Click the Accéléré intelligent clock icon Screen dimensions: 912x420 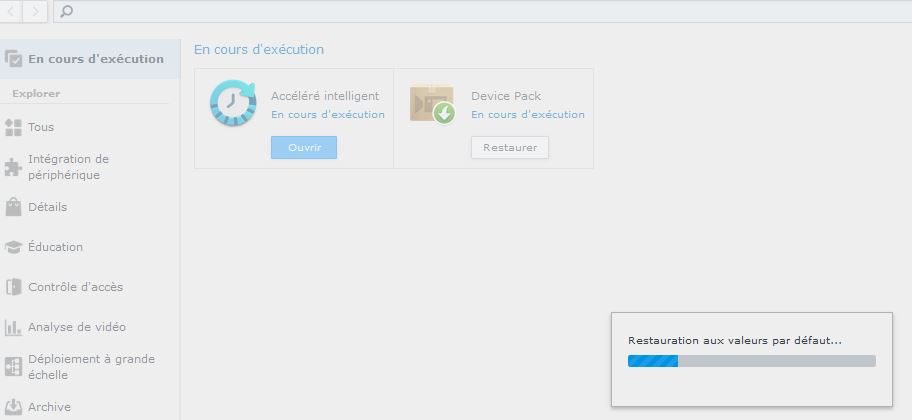coord(233,103)
